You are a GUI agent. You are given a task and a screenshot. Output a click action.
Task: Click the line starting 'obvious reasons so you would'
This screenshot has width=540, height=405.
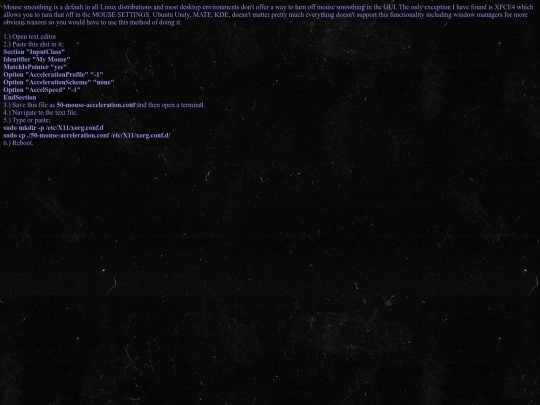click(x=92, y=22)
